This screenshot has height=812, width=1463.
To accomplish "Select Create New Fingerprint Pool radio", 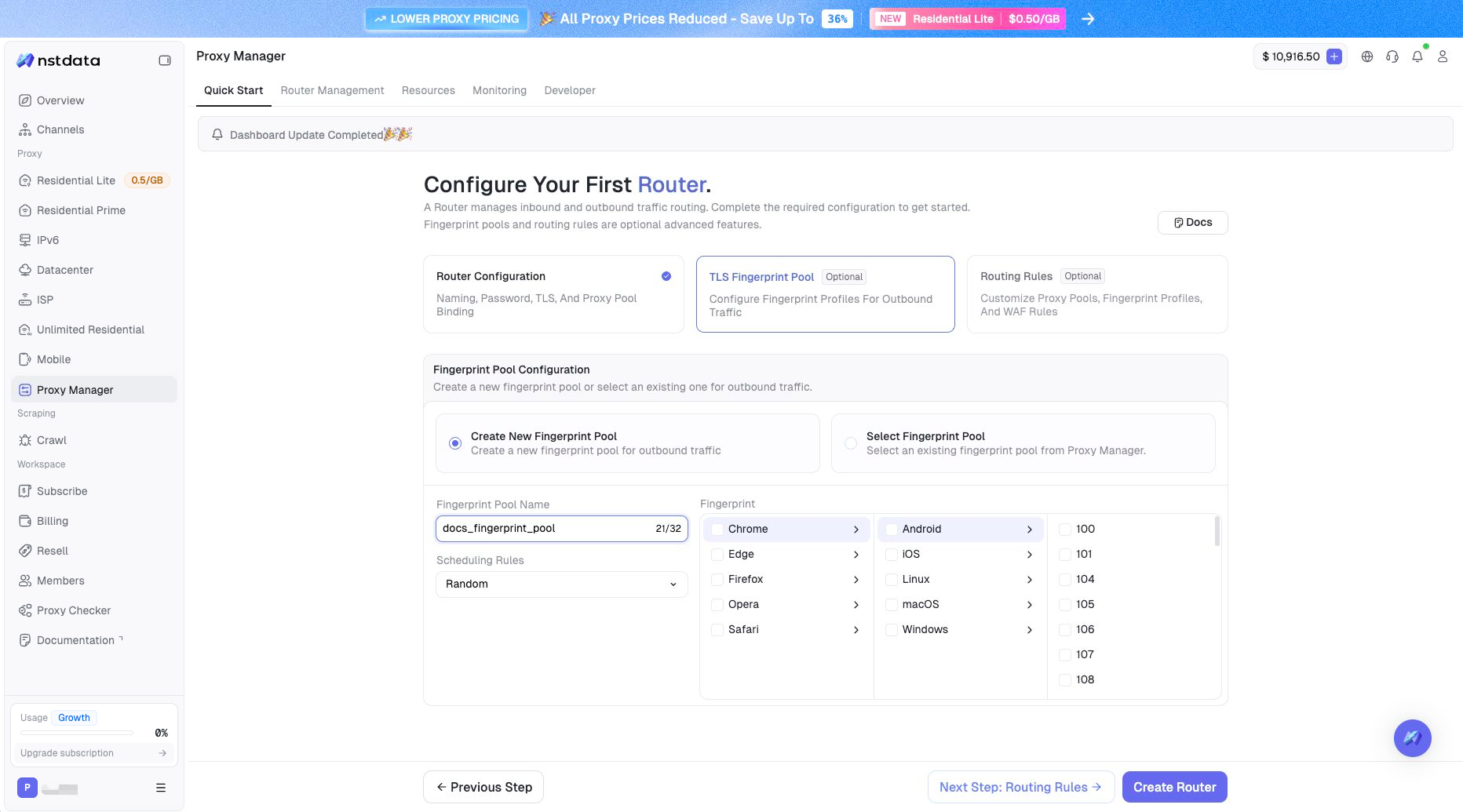I will tap(455, 443).
